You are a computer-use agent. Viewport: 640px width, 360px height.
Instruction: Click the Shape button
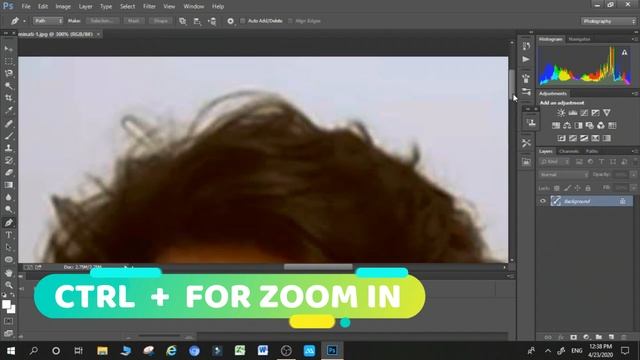coord(160,21)
